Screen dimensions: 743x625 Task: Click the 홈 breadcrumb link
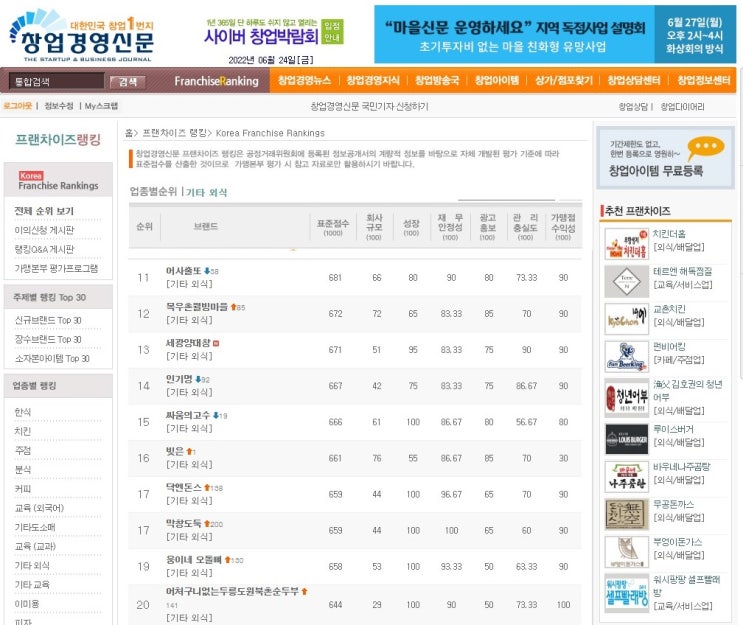point(128,133)
